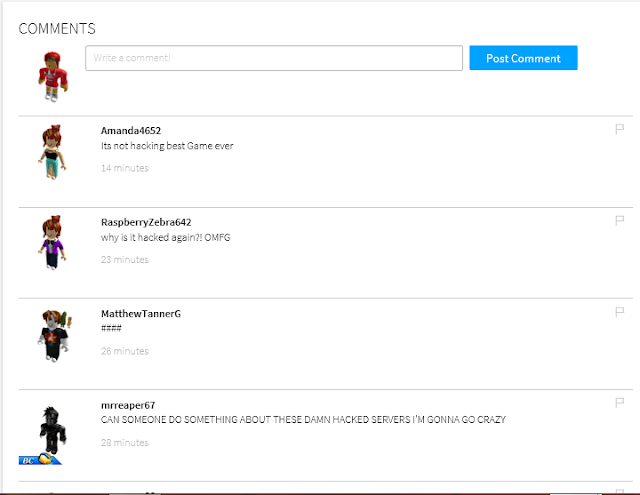Click the Post Comment button
Screen dimensions: 640x495
coord(523,58)
